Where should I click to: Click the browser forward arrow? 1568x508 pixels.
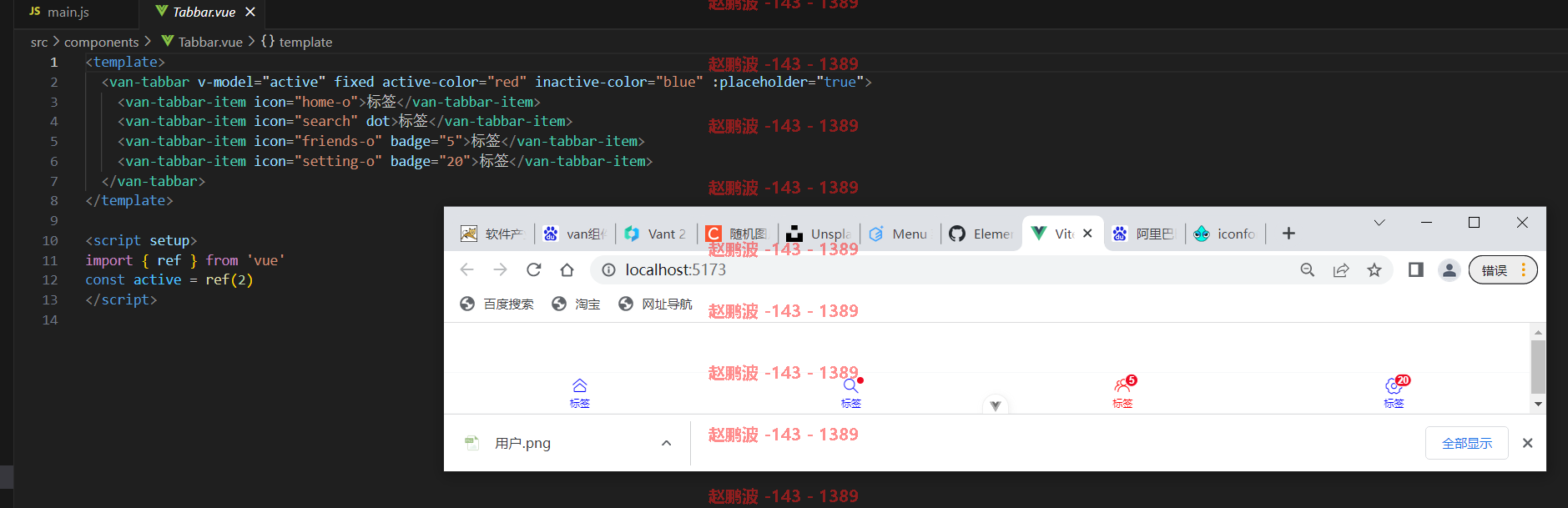coord(500,269)
